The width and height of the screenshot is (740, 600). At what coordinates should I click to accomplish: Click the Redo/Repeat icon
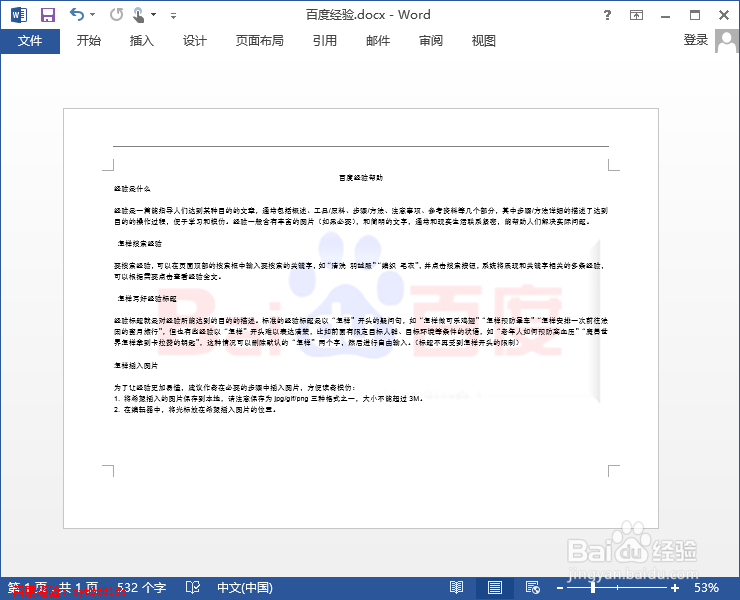click(116, 15)
